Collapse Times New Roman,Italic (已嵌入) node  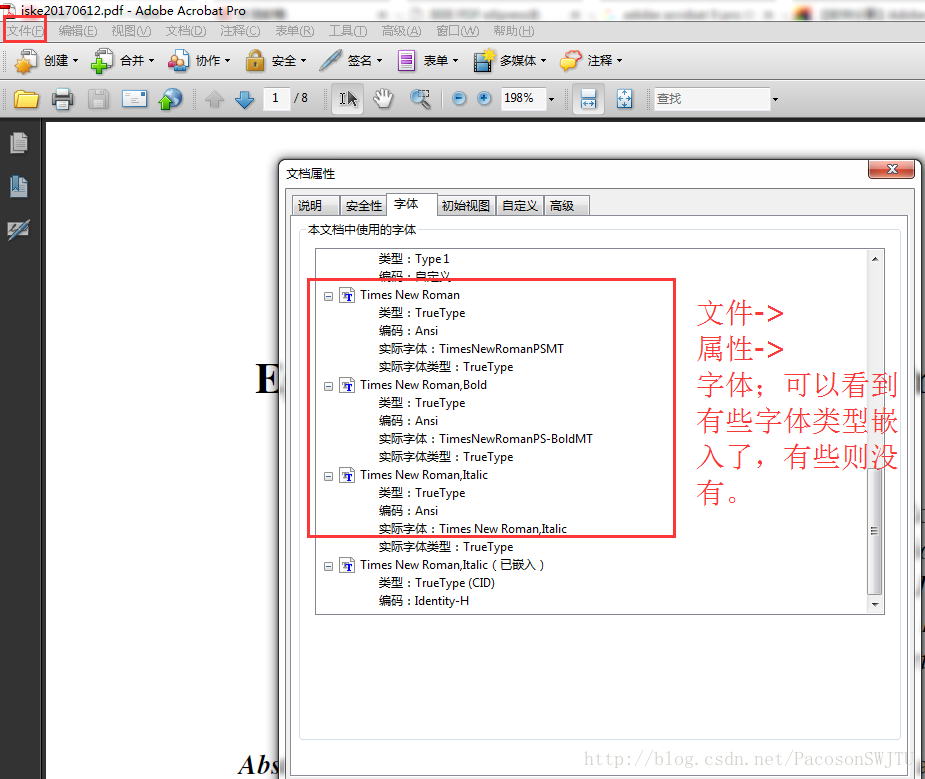329,566
